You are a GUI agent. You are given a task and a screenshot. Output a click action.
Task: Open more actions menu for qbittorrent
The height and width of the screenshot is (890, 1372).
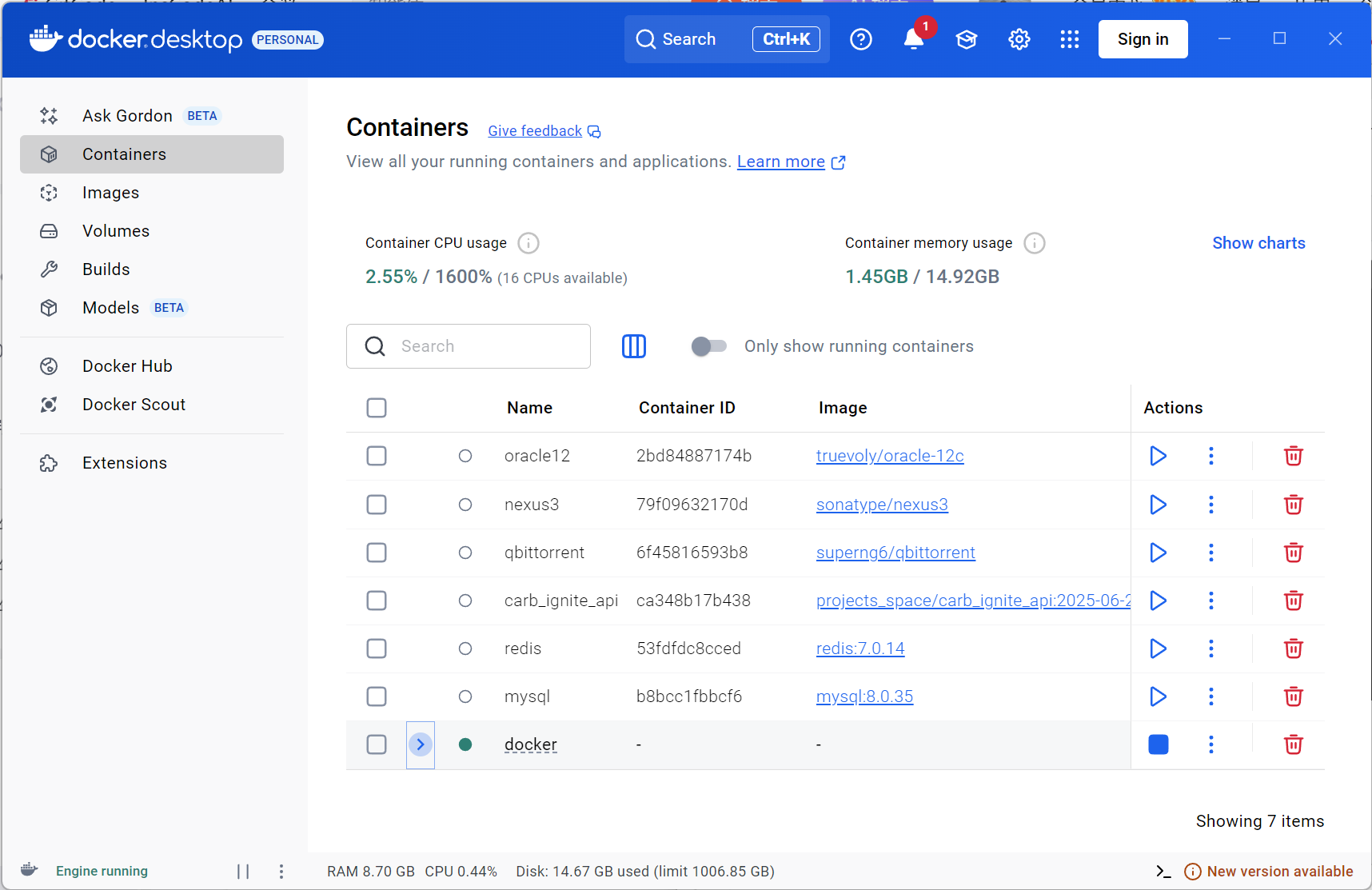[x=1210, y=553]
